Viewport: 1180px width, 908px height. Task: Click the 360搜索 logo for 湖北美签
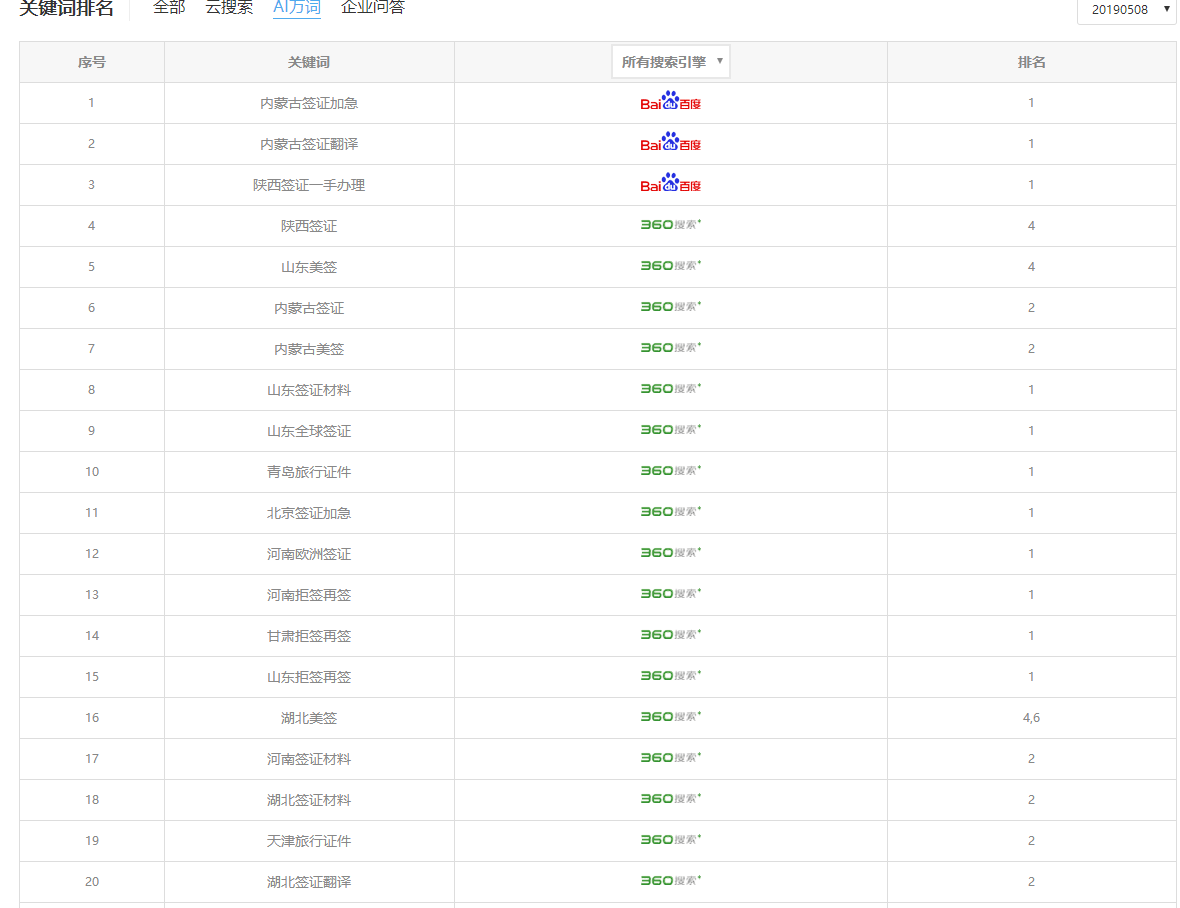pos(671,717)
